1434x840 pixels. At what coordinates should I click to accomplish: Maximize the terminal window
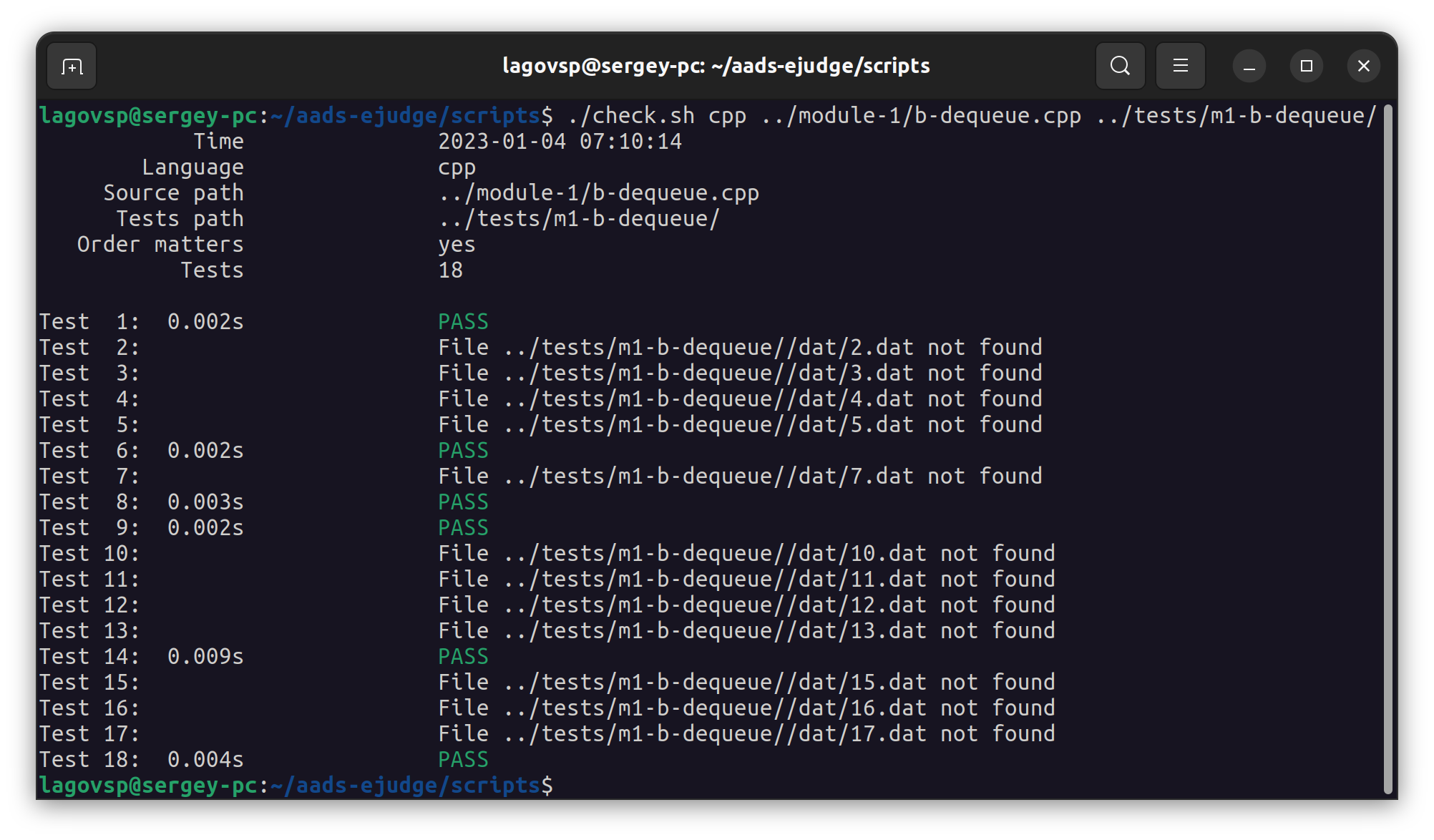(1306, 67)
